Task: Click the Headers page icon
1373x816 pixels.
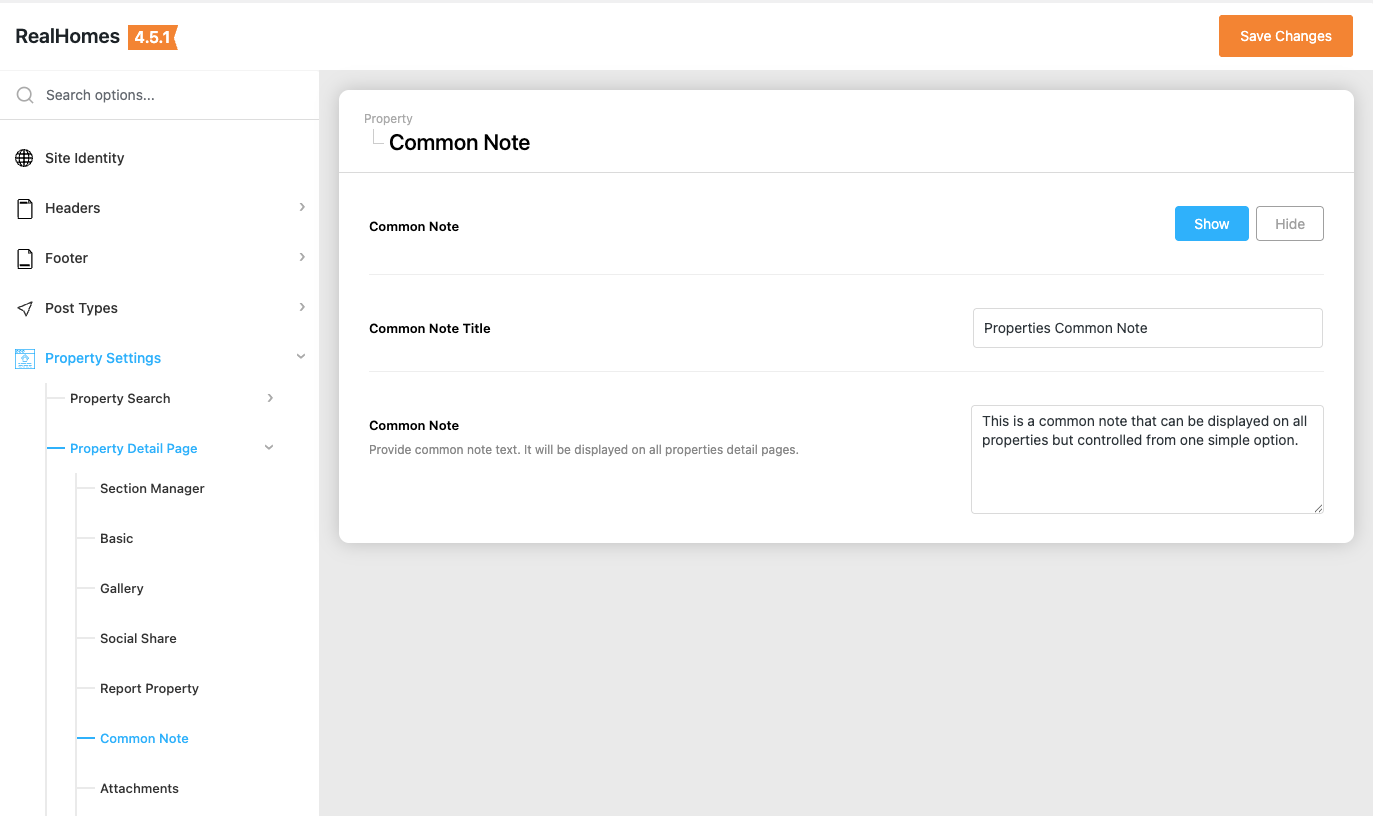Action: 25,208
